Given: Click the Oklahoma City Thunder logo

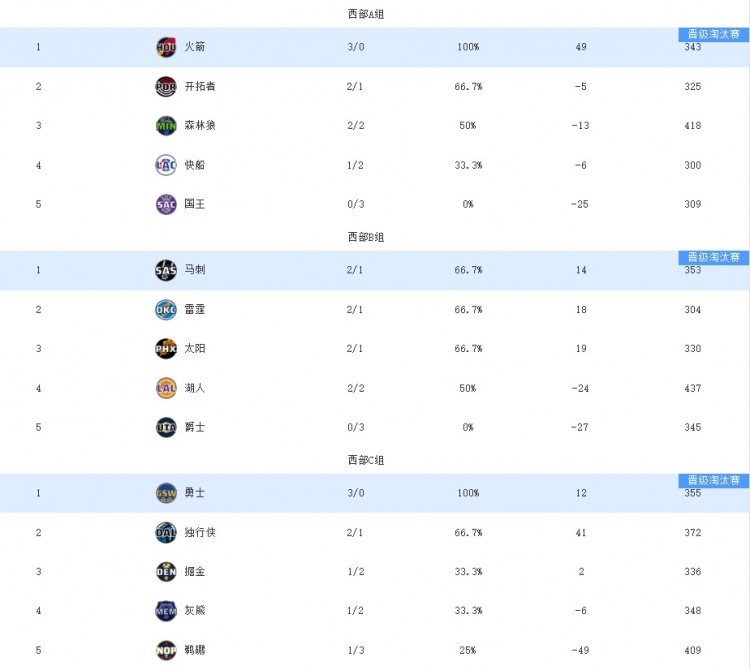Looking at the screenshot, I should pos(166,310).
